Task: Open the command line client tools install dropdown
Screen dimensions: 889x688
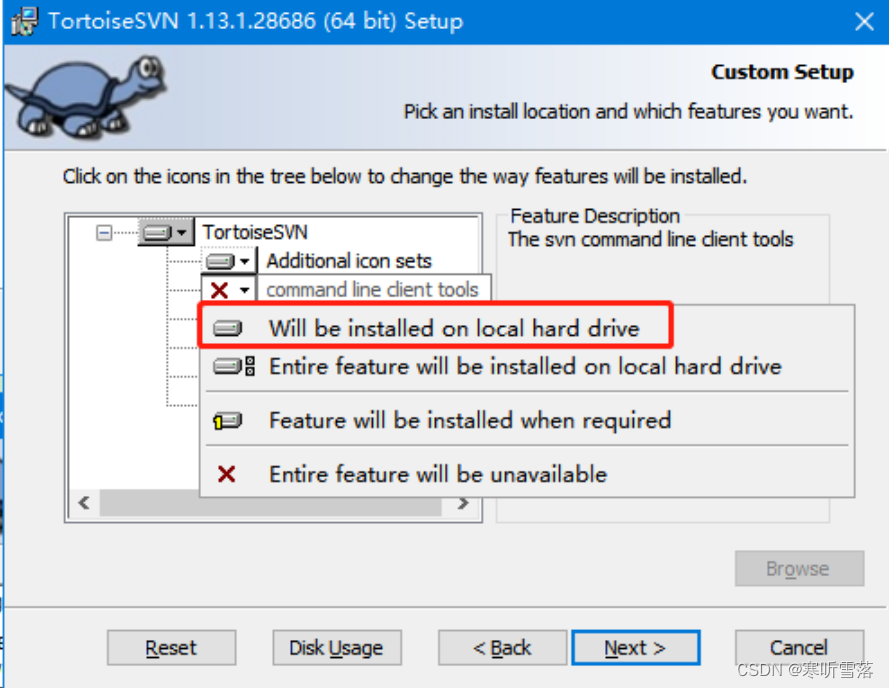Action: [228, 290]
